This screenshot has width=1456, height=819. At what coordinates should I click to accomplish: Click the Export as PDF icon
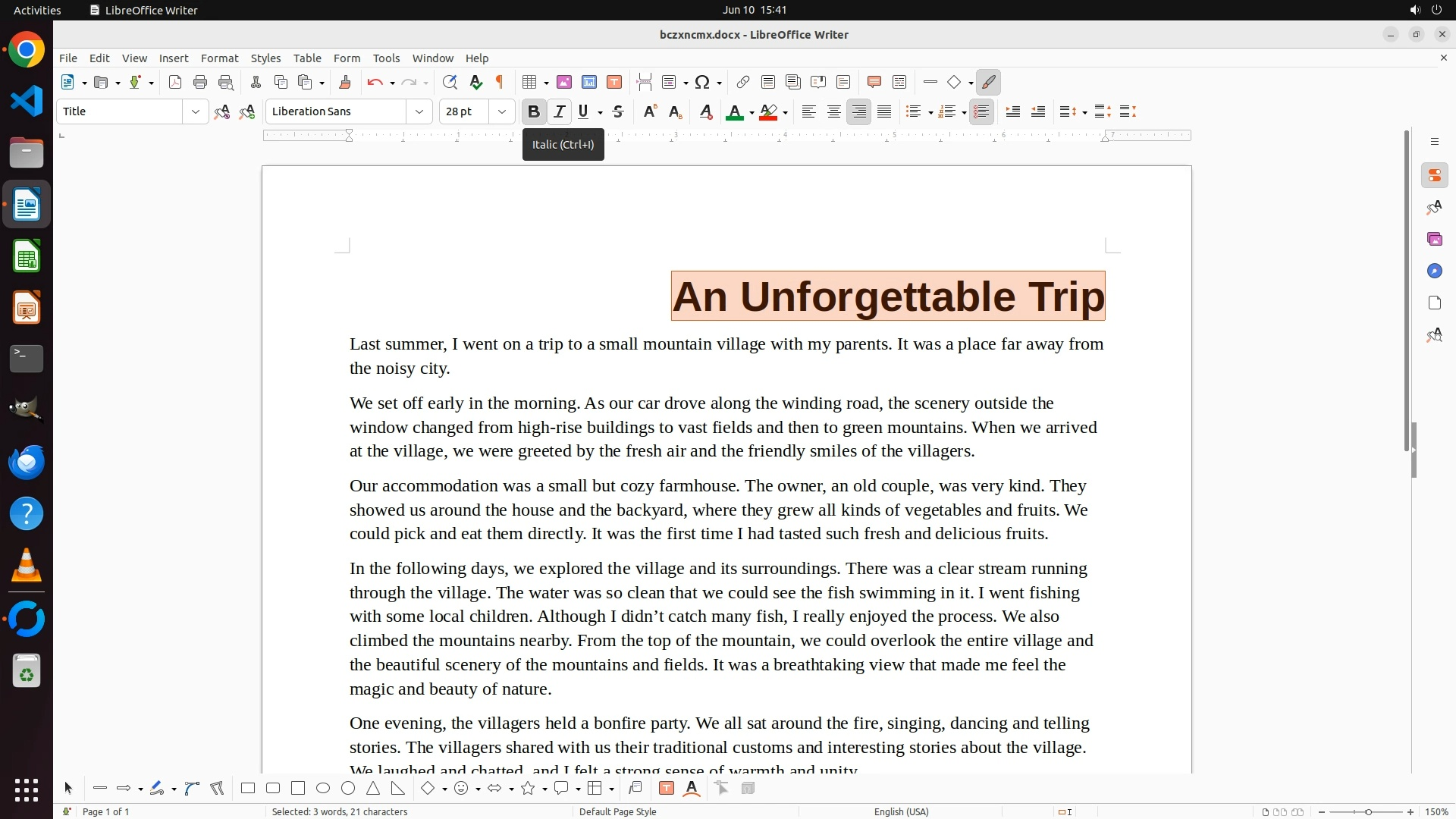[x=175, y=83]
